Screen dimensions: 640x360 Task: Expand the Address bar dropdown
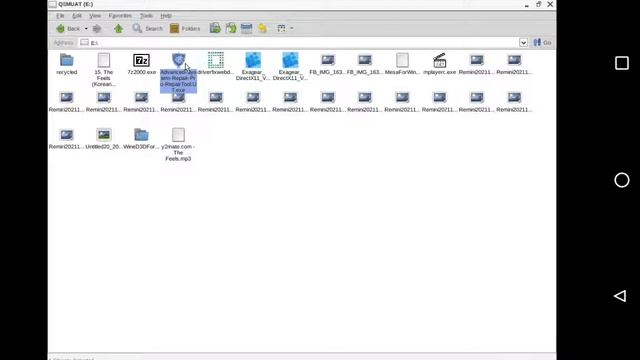click(x=523, y=42)
